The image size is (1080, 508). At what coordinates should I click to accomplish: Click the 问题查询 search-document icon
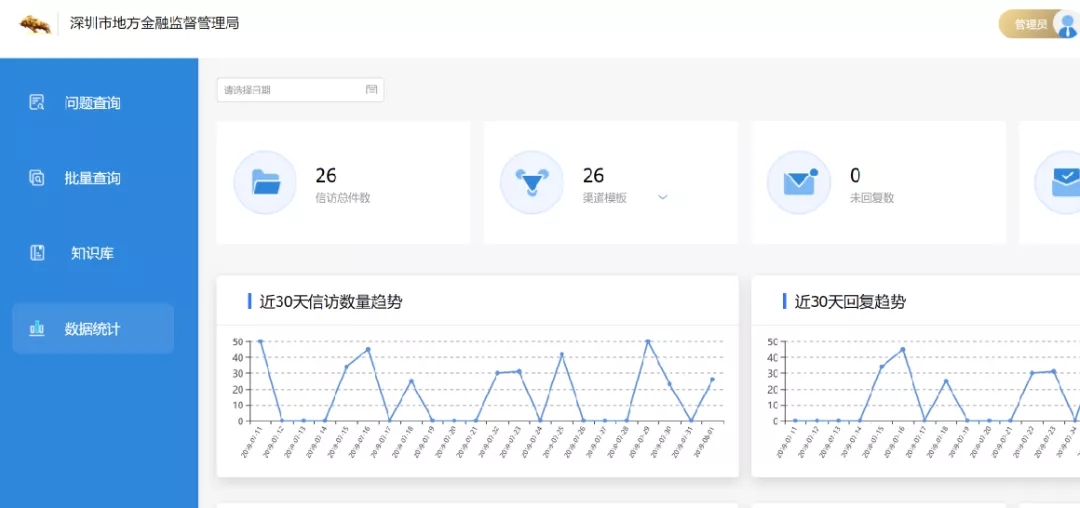tap(37, 103)
